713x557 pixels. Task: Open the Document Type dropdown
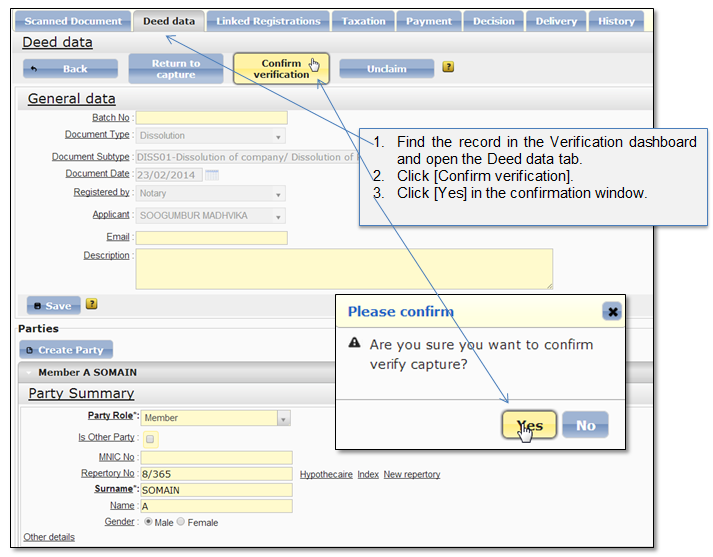(x=211, y=135)
